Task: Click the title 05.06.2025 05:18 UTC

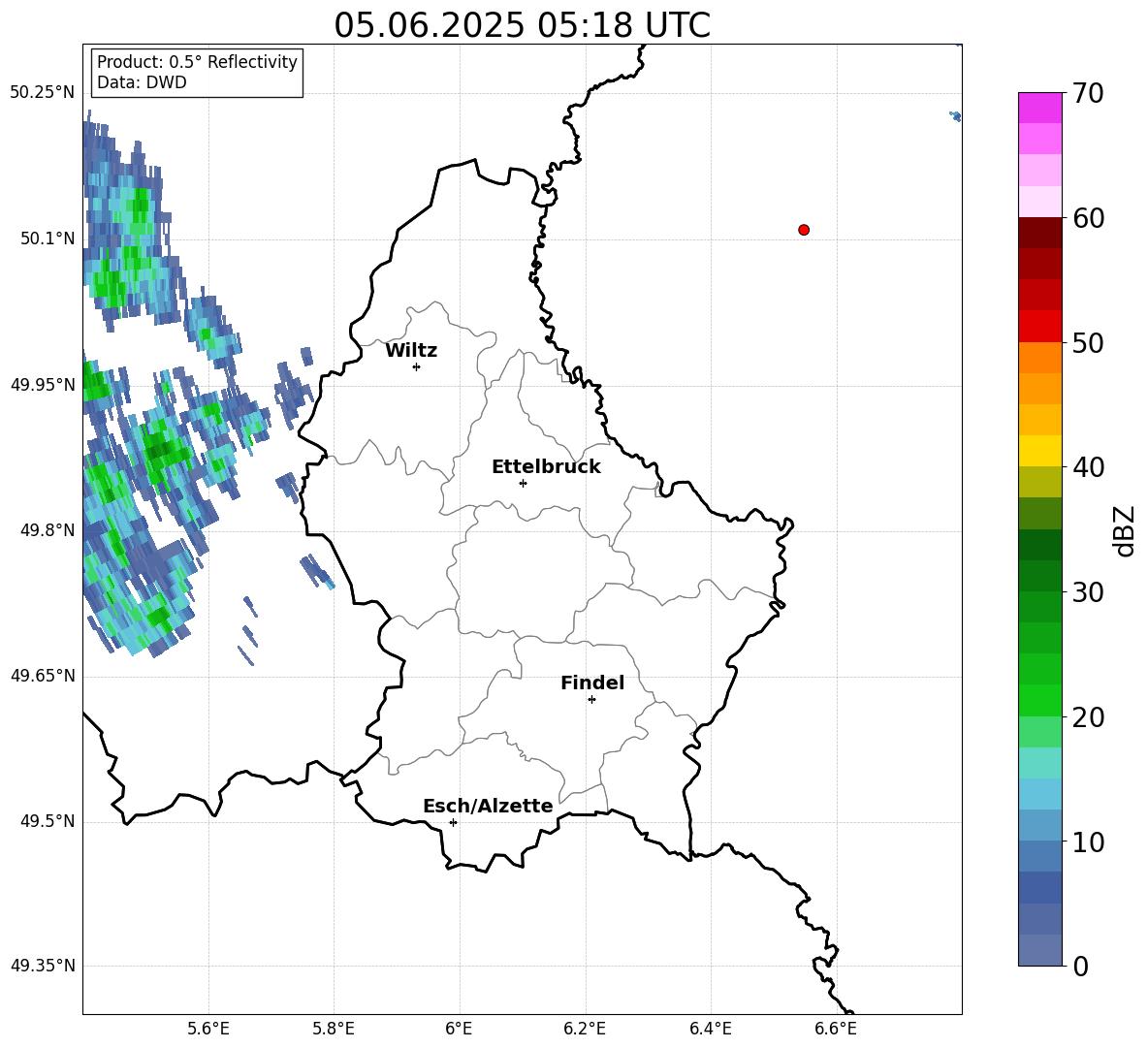Action: coord(522,25)
